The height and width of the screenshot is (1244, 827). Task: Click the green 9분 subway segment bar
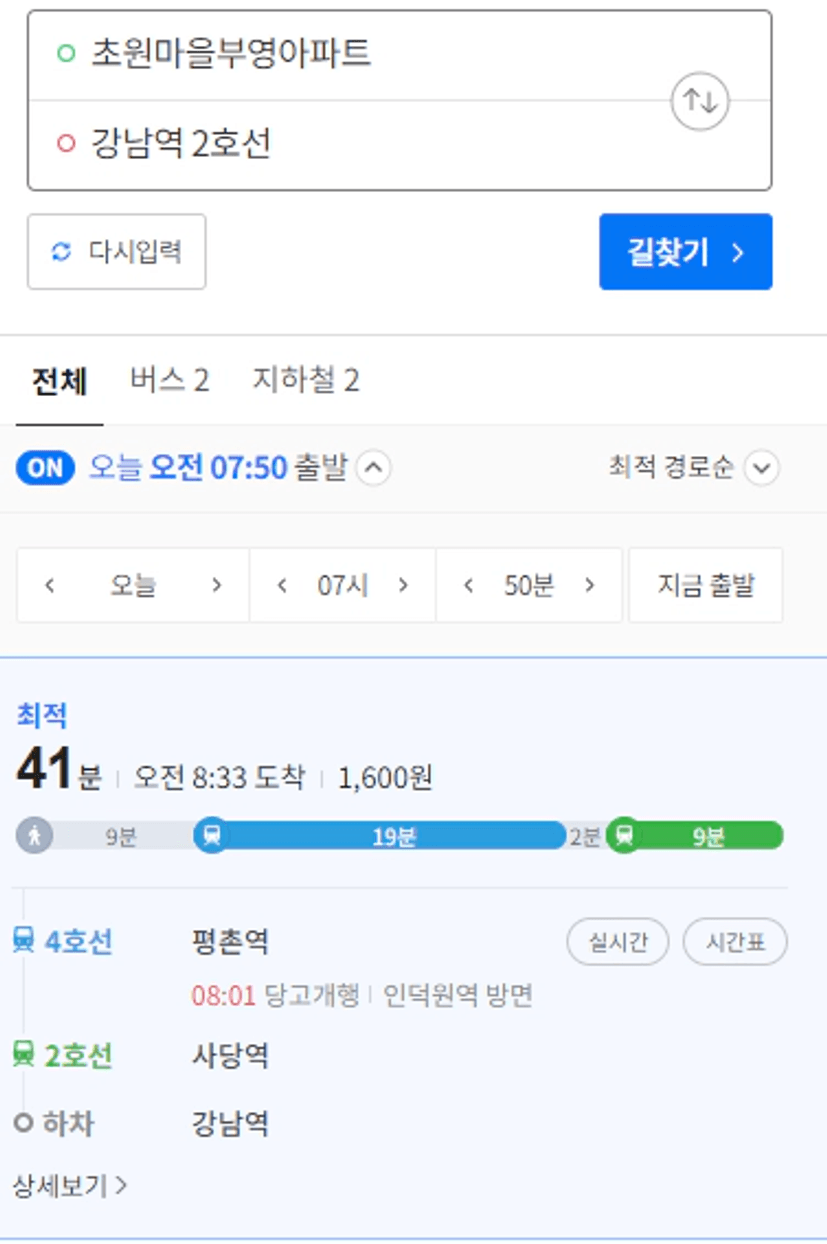click(x=708, y=836)
